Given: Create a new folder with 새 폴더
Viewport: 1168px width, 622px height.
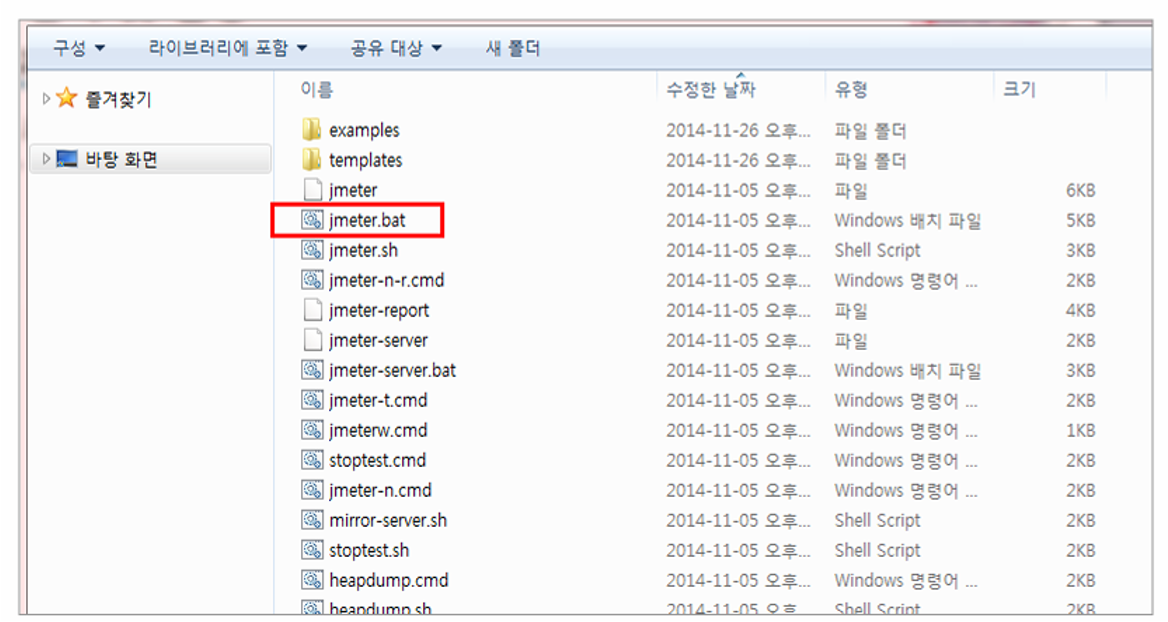Looking at the screenshot, I should click(x=512, y=48).
